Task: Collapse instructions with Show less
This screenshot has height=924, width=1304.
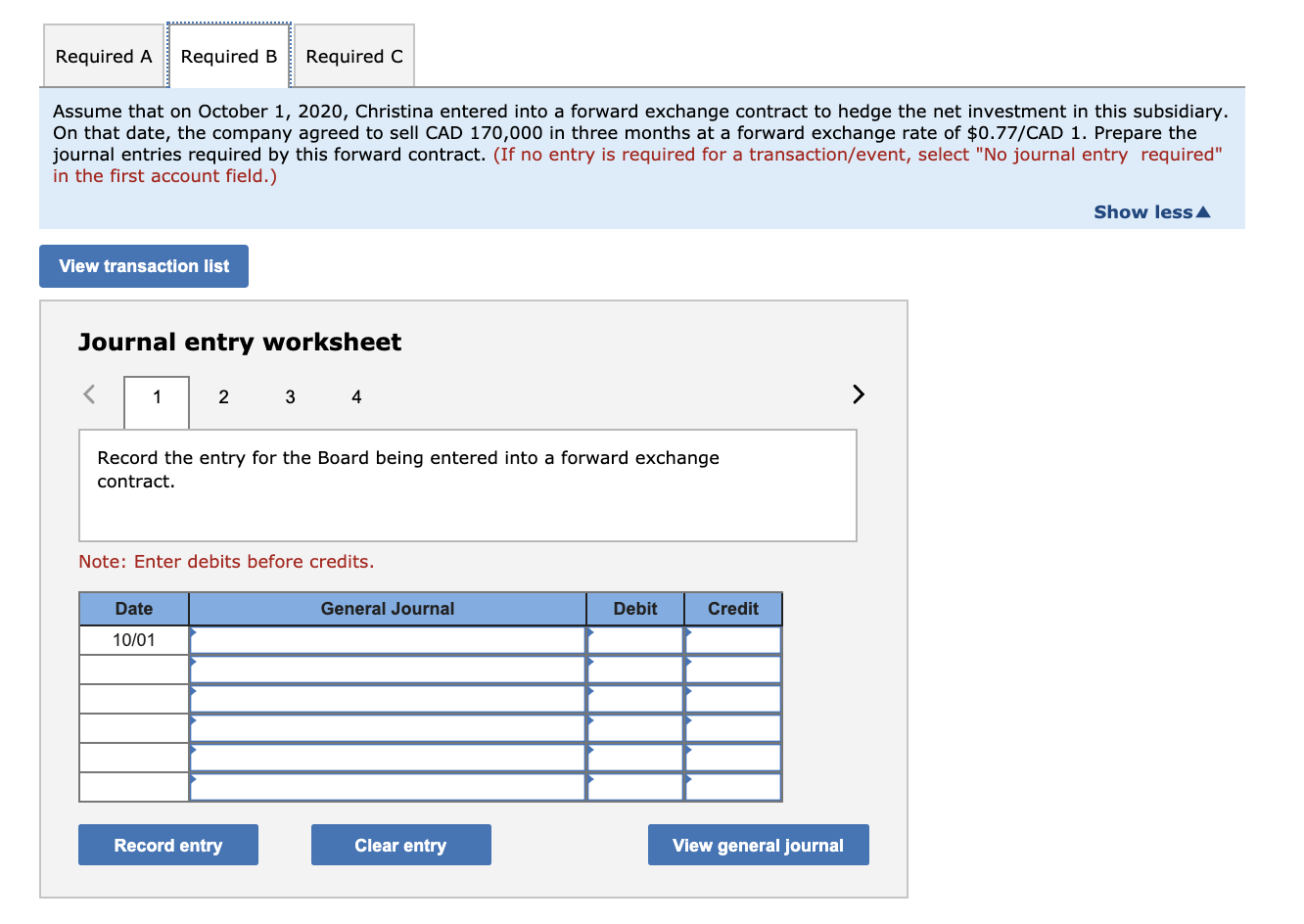Action: tap(1151, 211)
